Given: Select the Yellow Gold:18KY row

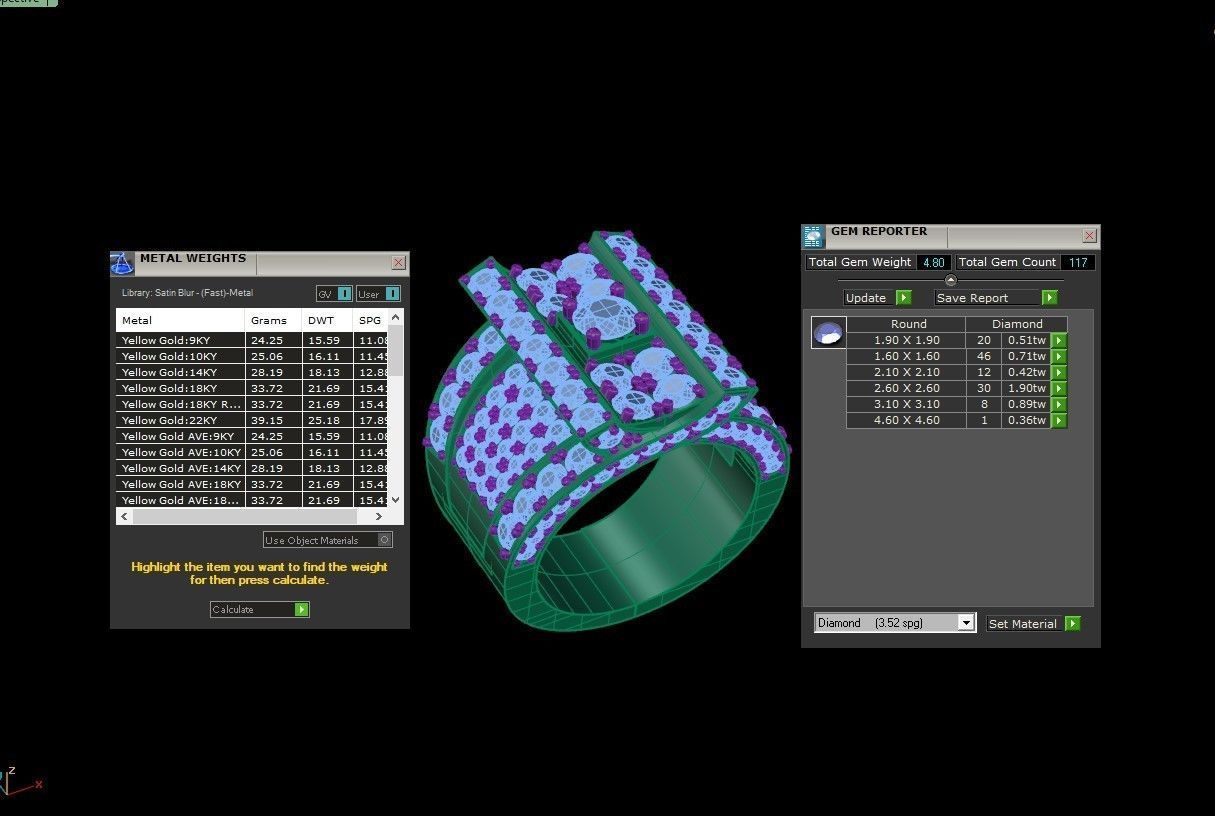Looking at the screenshot, I should tap(252, 388).
